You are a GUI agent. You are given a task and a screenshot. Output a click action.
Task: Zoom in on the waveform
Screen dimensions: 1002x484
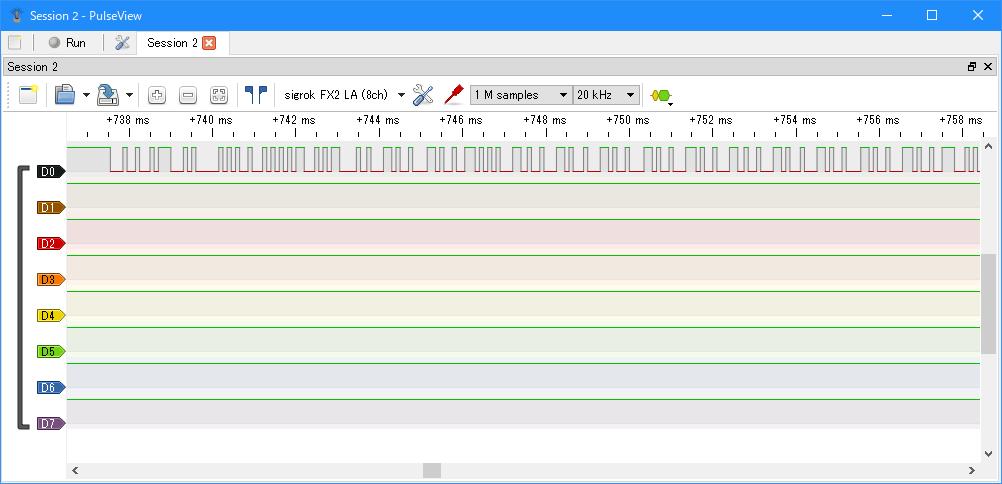[x=157, y=95]
